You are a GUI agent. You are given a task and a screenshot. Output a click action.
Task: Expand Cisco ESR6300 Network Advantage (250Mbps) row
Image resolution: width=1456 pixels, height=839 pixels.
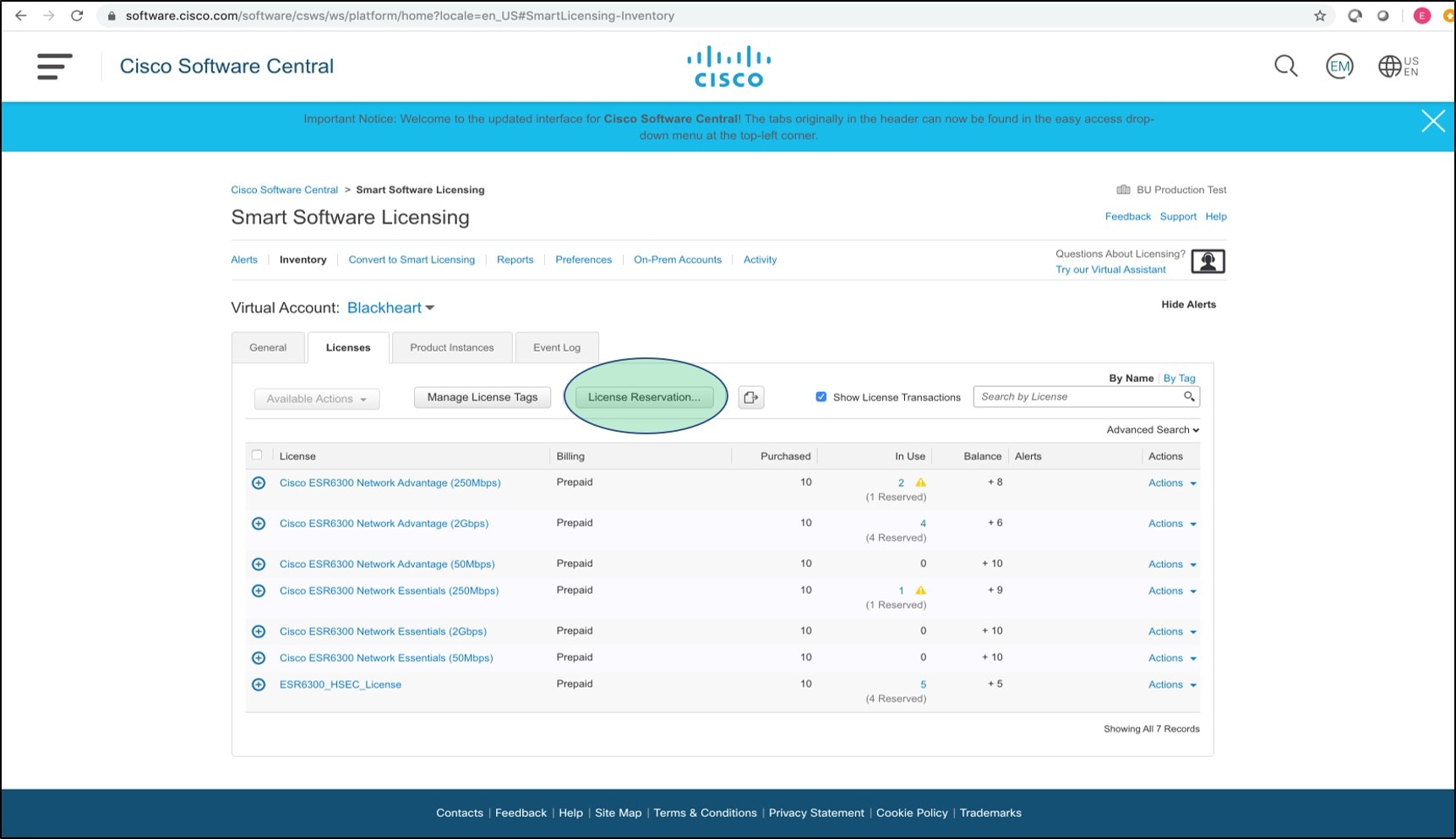pos(259,482)
